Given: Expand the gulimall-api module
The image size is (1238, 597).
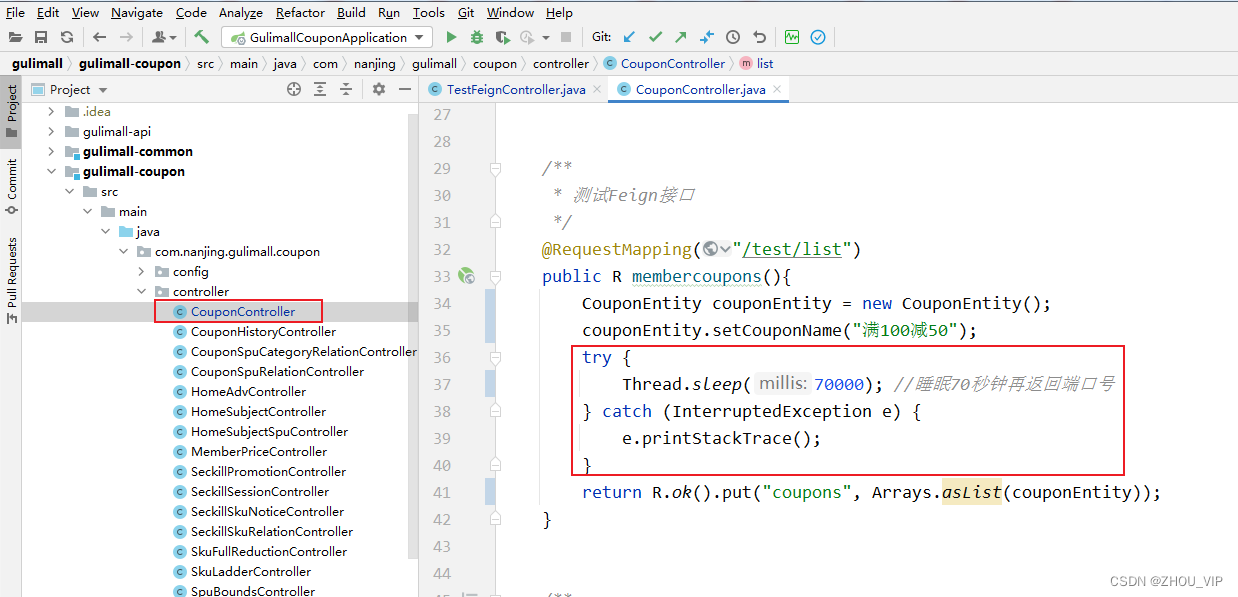Looking at the screenshot, I should tap(51, 131).
